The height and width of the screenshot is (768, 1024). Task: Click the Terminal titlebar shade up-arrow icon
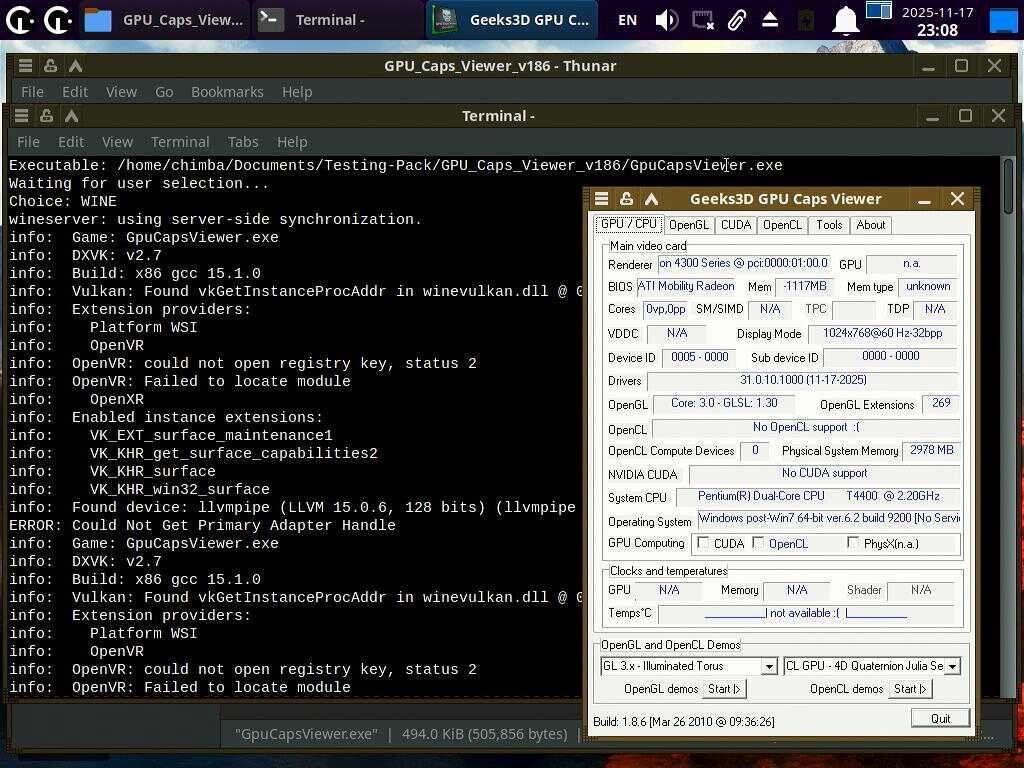(71, 116)
